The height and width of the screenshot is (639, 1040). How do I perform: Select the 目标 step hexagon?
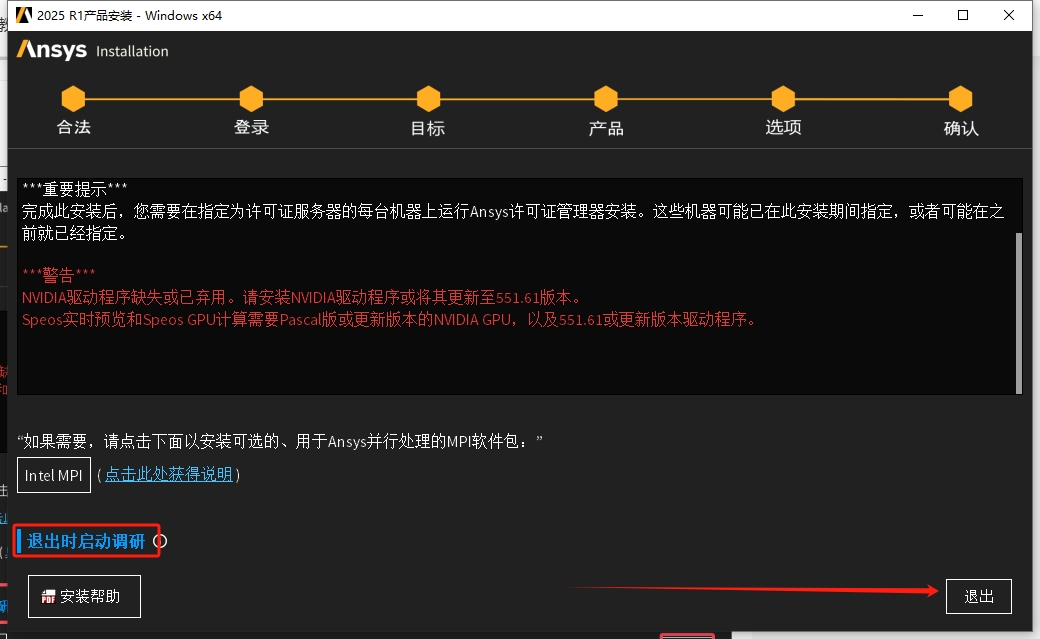point(428,99)
